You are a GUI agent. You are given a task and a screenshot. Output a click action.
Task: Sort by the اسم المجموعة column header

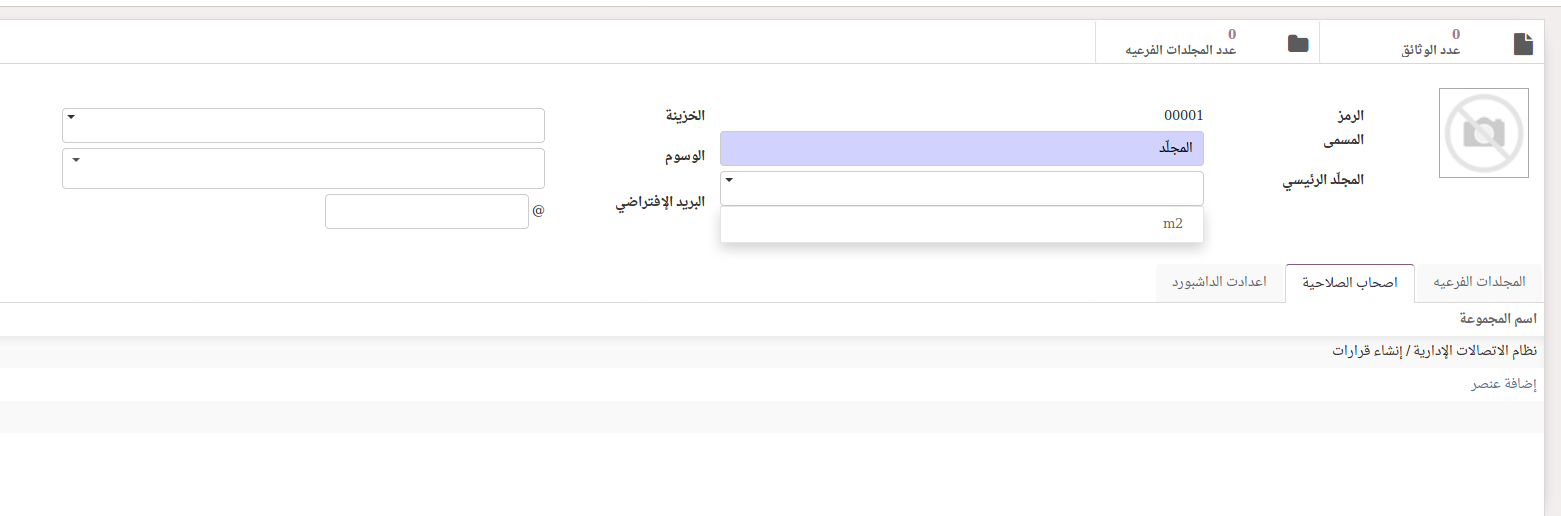(x=1497, y=319)
